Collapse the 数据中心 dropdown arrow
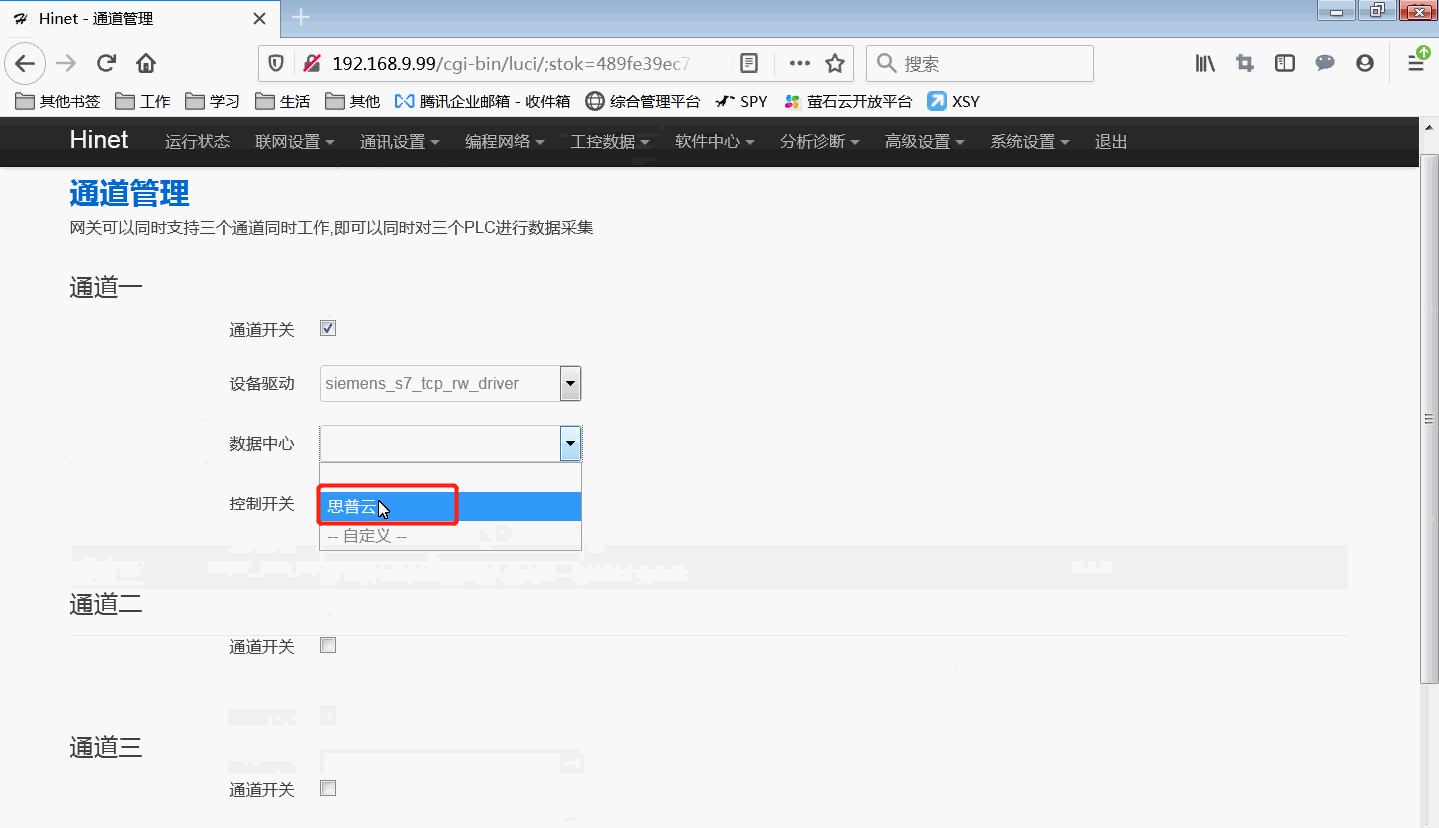 [570, 443]
